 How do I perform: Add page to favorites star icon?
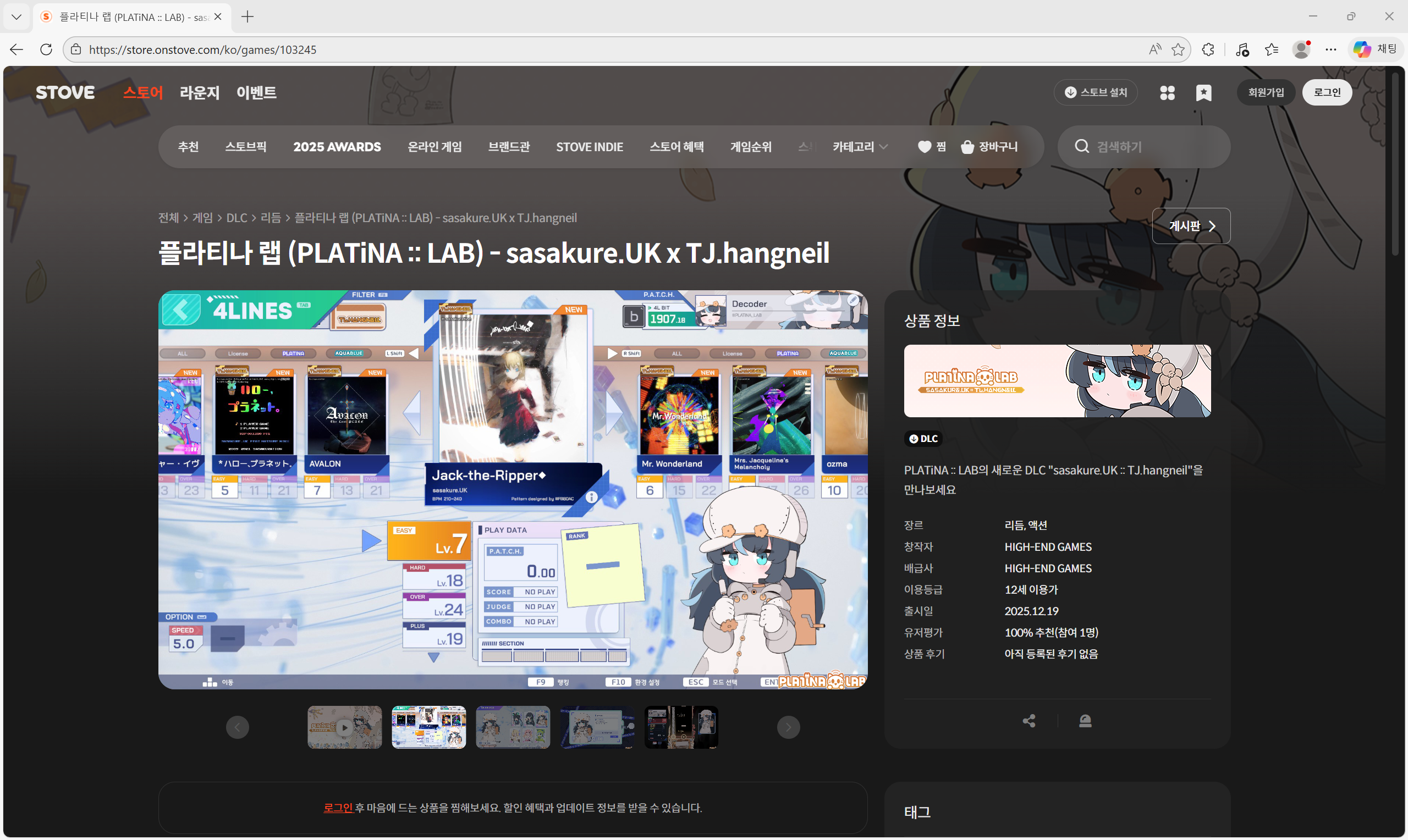[1178, 49]
